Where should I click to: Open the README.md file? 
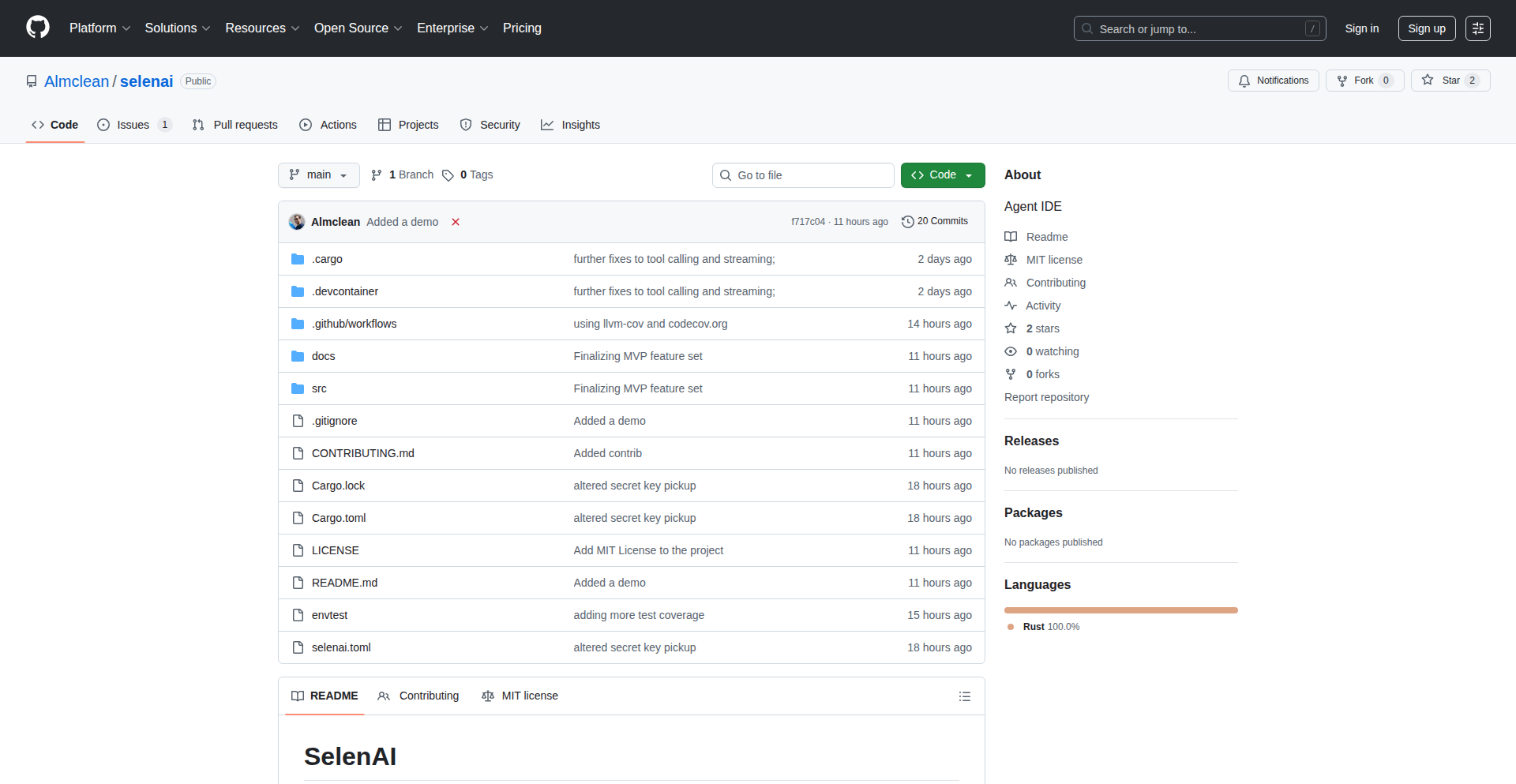344,583
